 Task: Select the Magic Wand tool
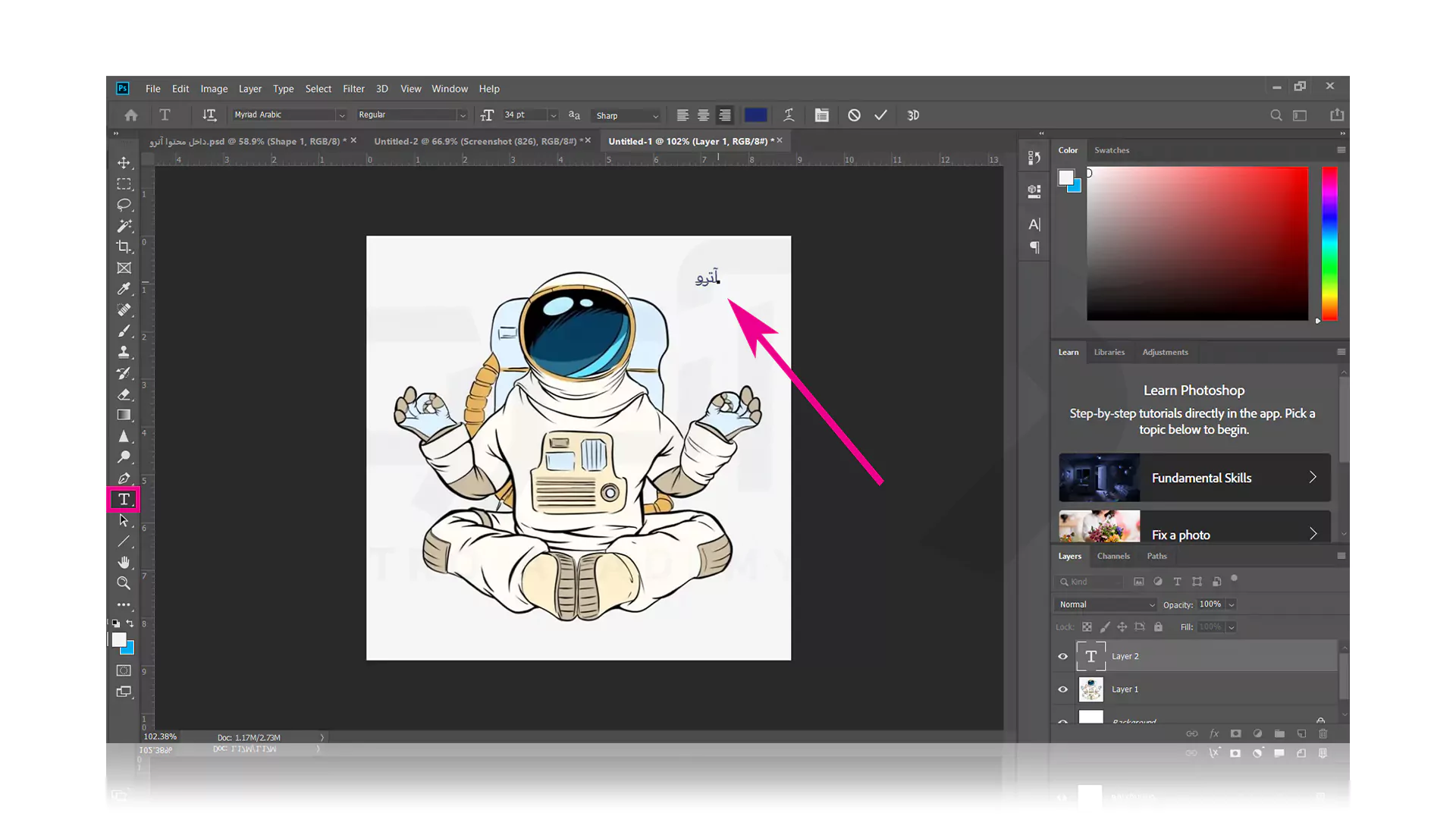pos(124,226)
